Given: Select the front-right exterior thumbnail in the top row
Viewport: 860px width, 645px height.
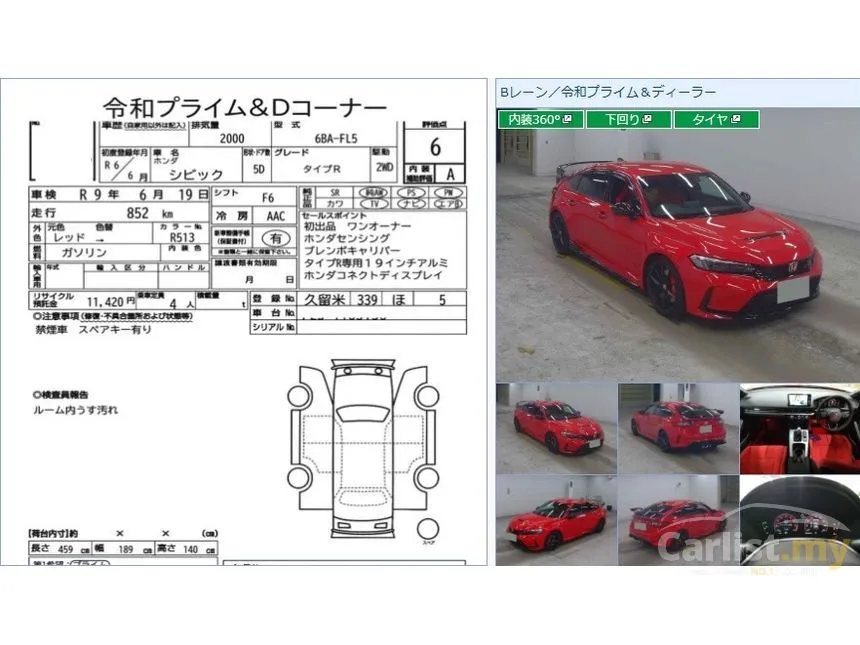Looking at the screenshot, I should coord(556,428).
